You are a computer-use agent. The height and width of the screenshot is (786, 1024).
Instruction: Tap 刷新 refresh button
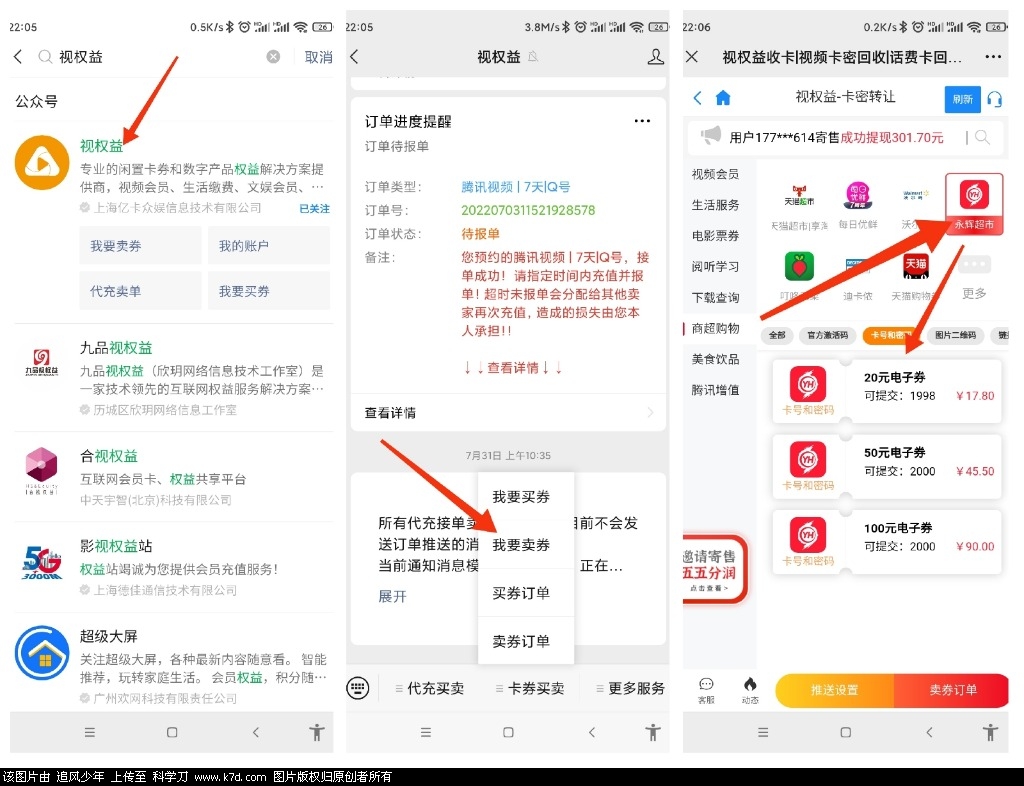pyautogui.click(x=963, y=99)
